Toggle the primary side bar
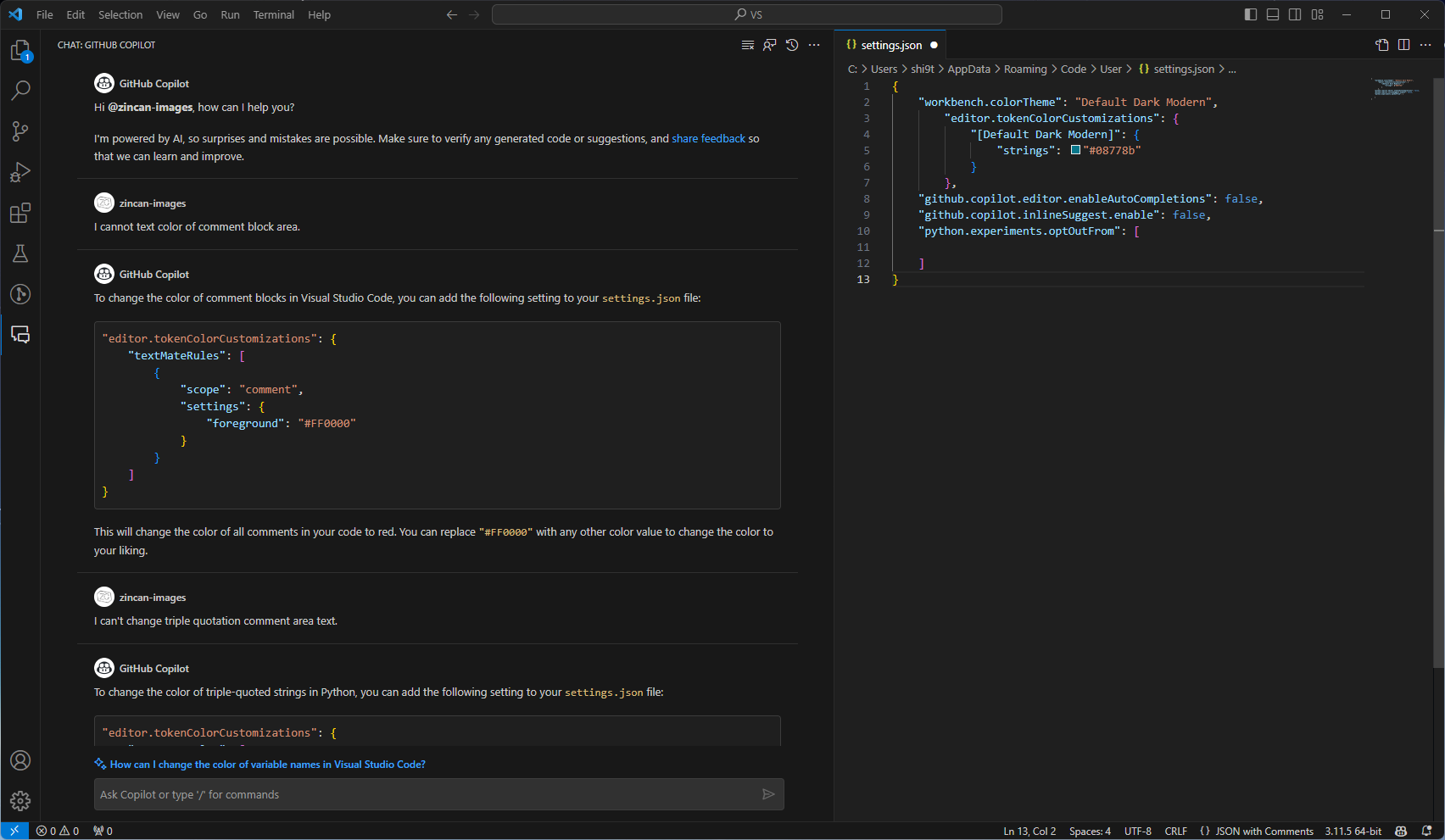Viewport: 1445px width, 840px height. (x=1249, y=14)
